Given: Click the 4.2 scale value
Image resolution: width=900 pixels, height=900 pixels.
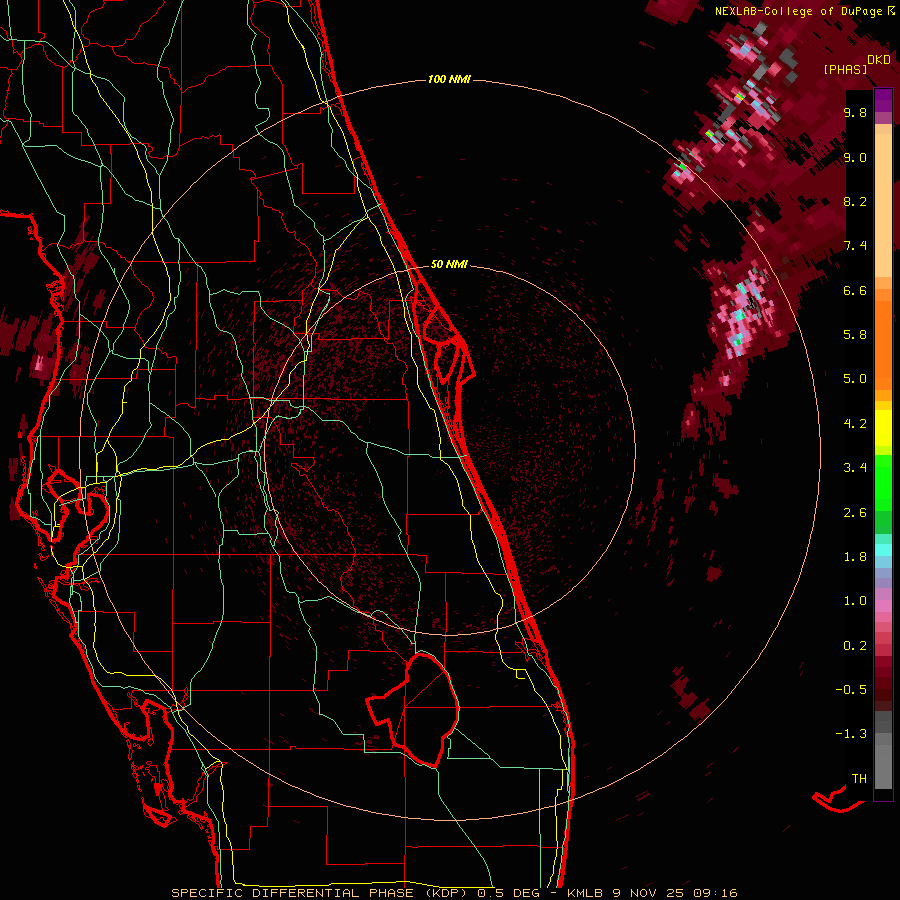Looking at the screenshot, I should [855, 424].
